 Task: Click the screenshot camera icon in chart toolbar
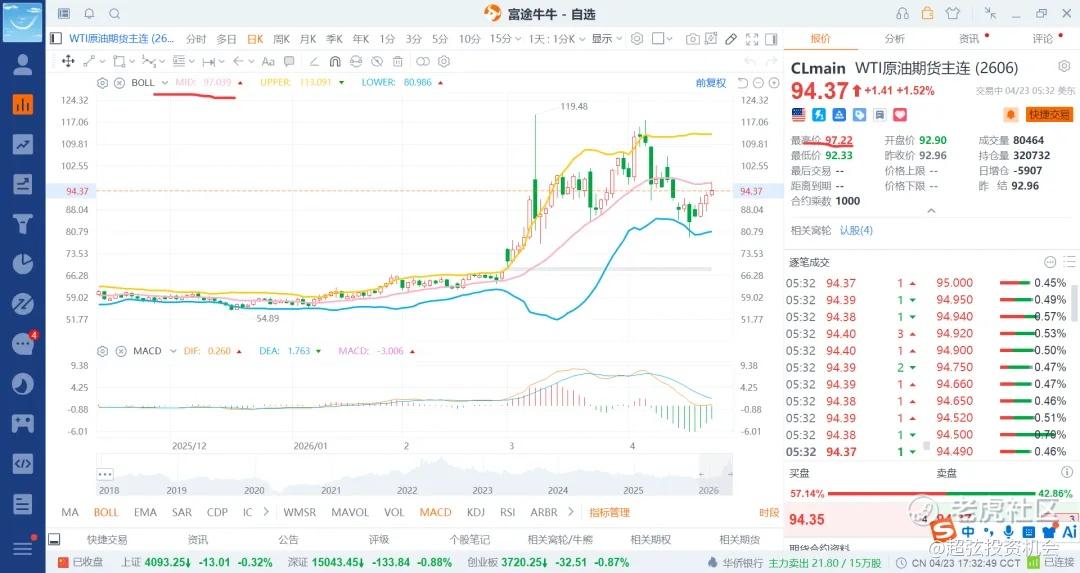tap(692, 39)
